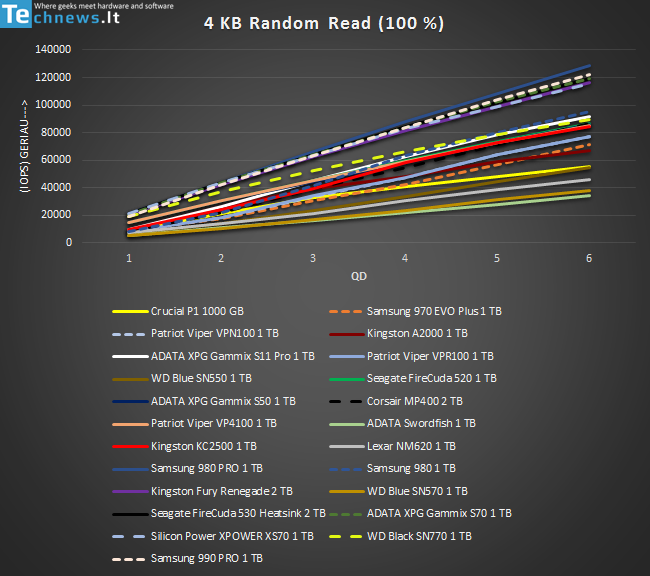Select 'Kingston A2000 1 TB' legend label
Image resolution: width=650 pixels, height=576 pixels.
(x=417, y=333)
